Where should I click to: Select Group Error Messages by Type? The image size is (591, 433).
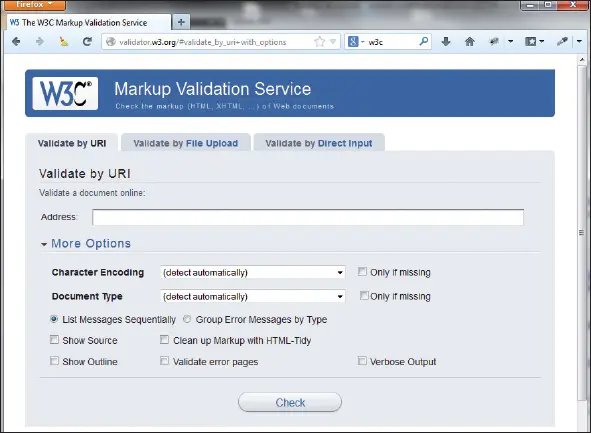[x=187, y=319]
